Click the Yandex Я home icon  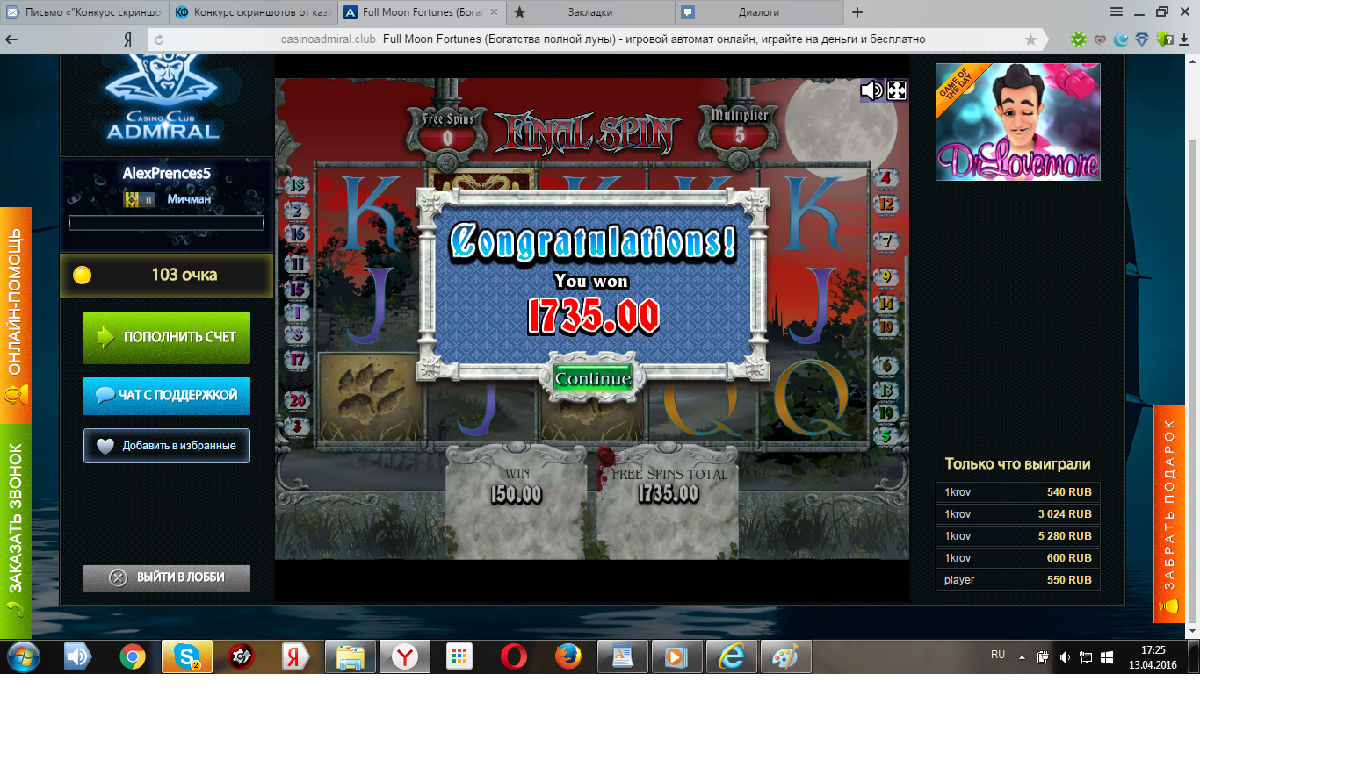point(128,40)
